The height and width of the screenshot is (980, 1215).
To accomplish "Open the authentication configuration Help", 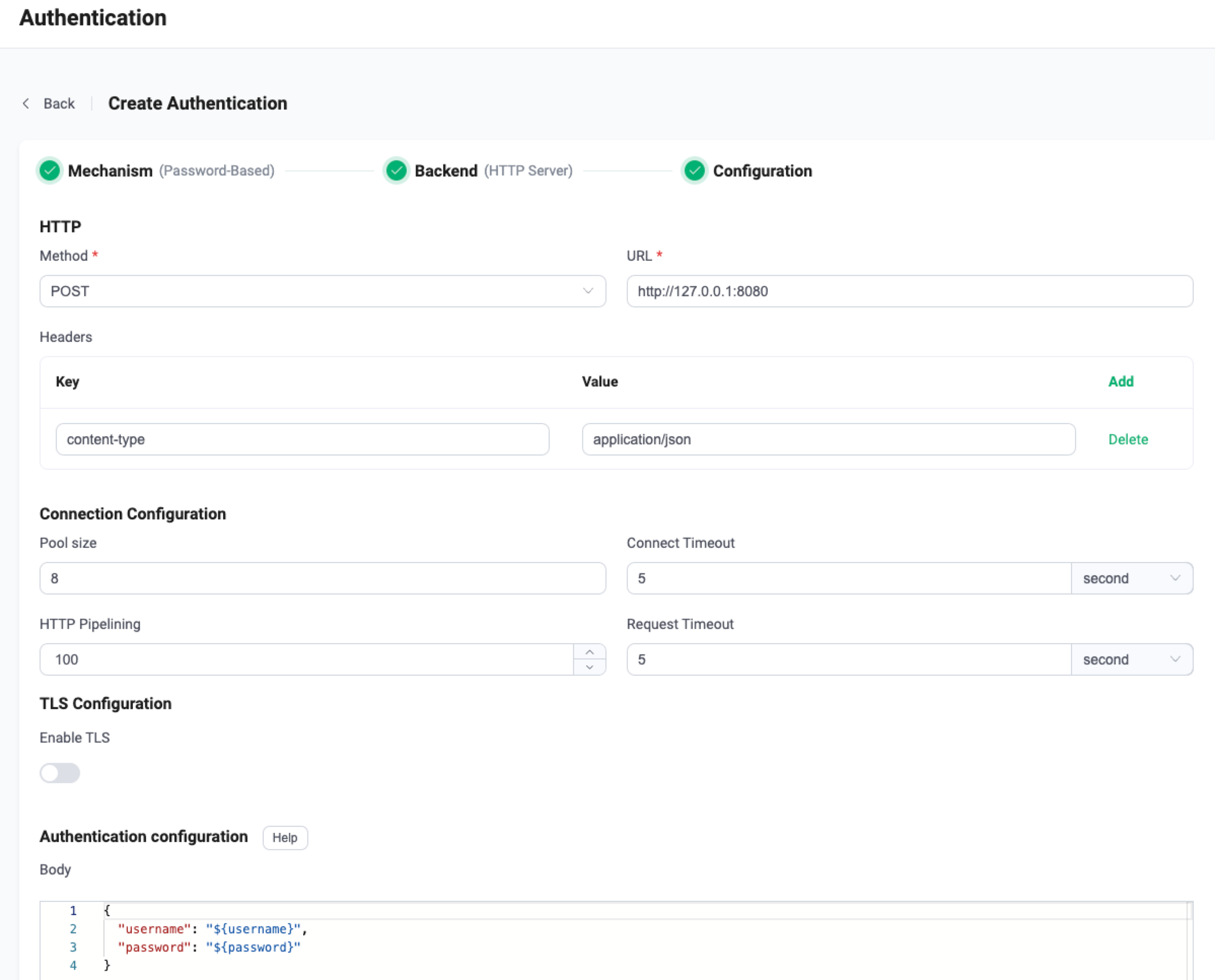I will (x=284, y=838).
